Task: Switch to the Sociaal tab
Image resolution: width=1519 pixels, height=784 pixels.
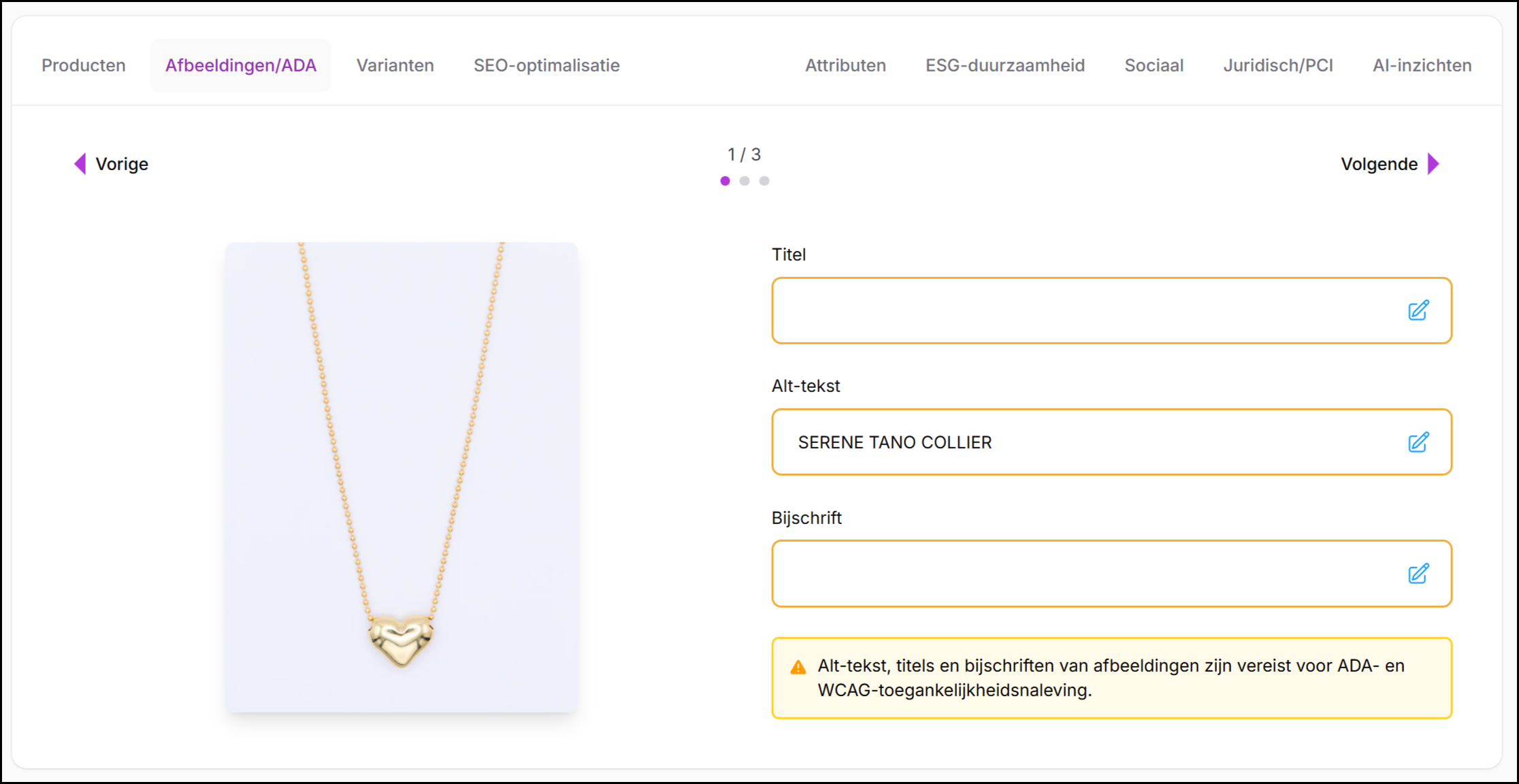Action: (x=1154, y=65)
